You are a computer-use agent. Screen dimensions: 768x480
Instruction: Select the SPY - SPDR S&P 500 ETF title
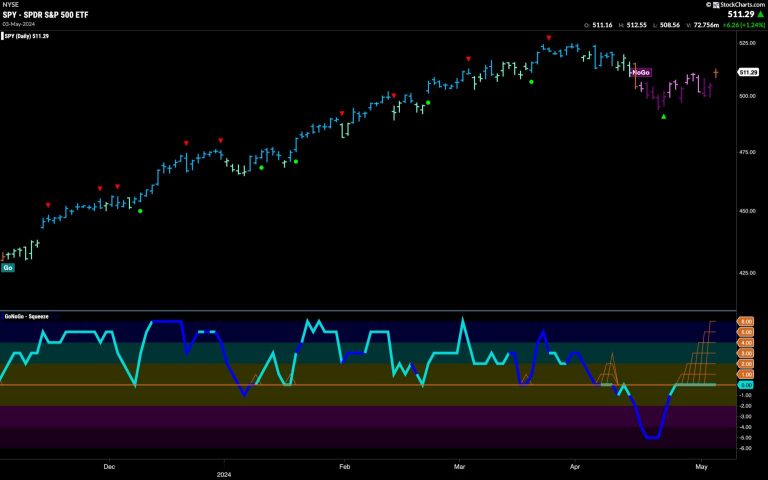(x=46, y=15)
